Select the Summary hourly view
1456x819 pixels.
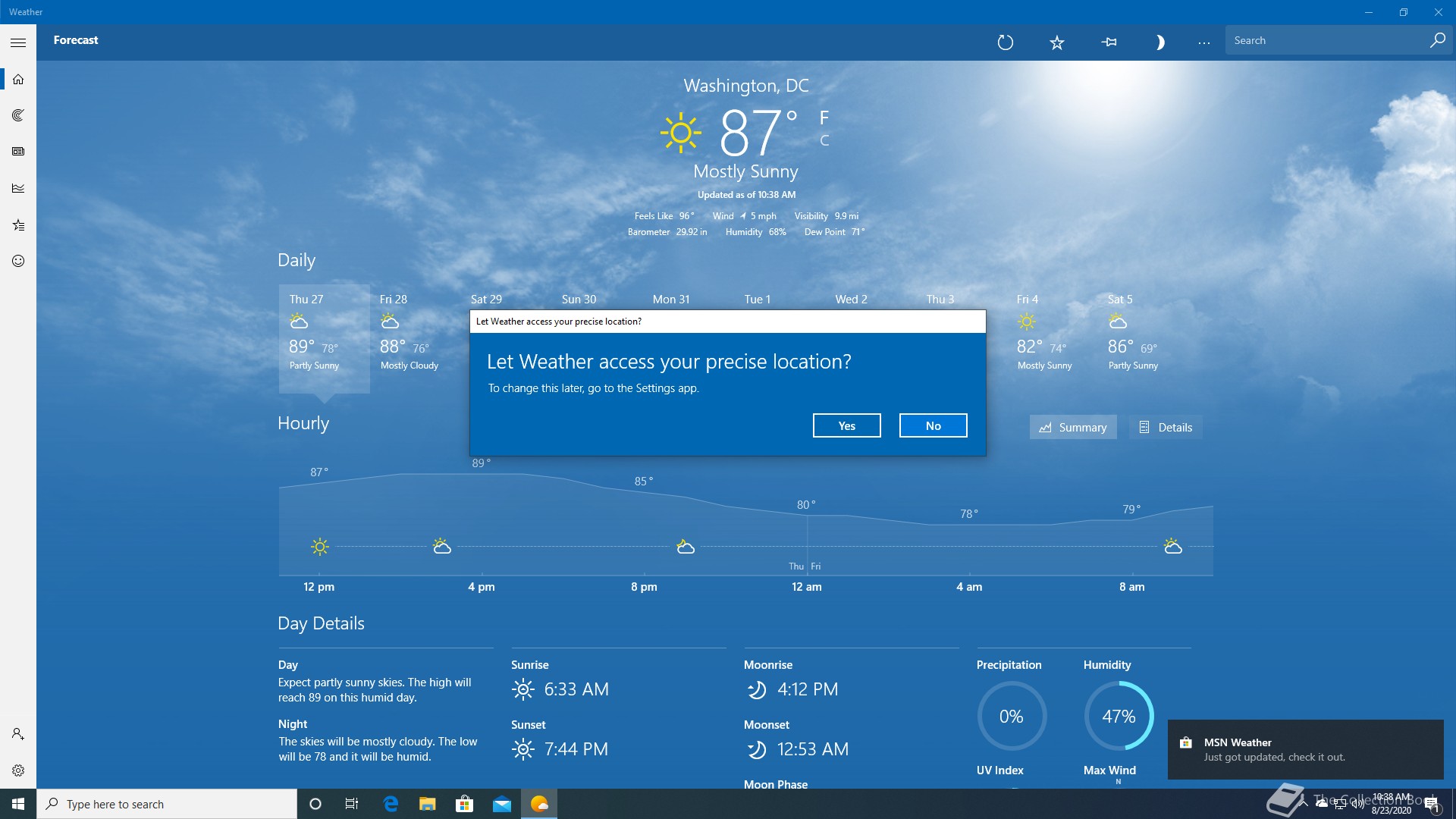coord(1073,427)
